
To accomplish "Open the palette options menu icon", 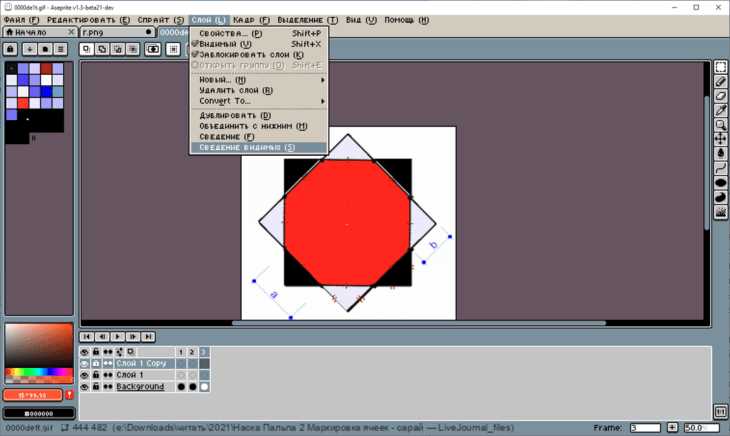I will tap(61, 49).
